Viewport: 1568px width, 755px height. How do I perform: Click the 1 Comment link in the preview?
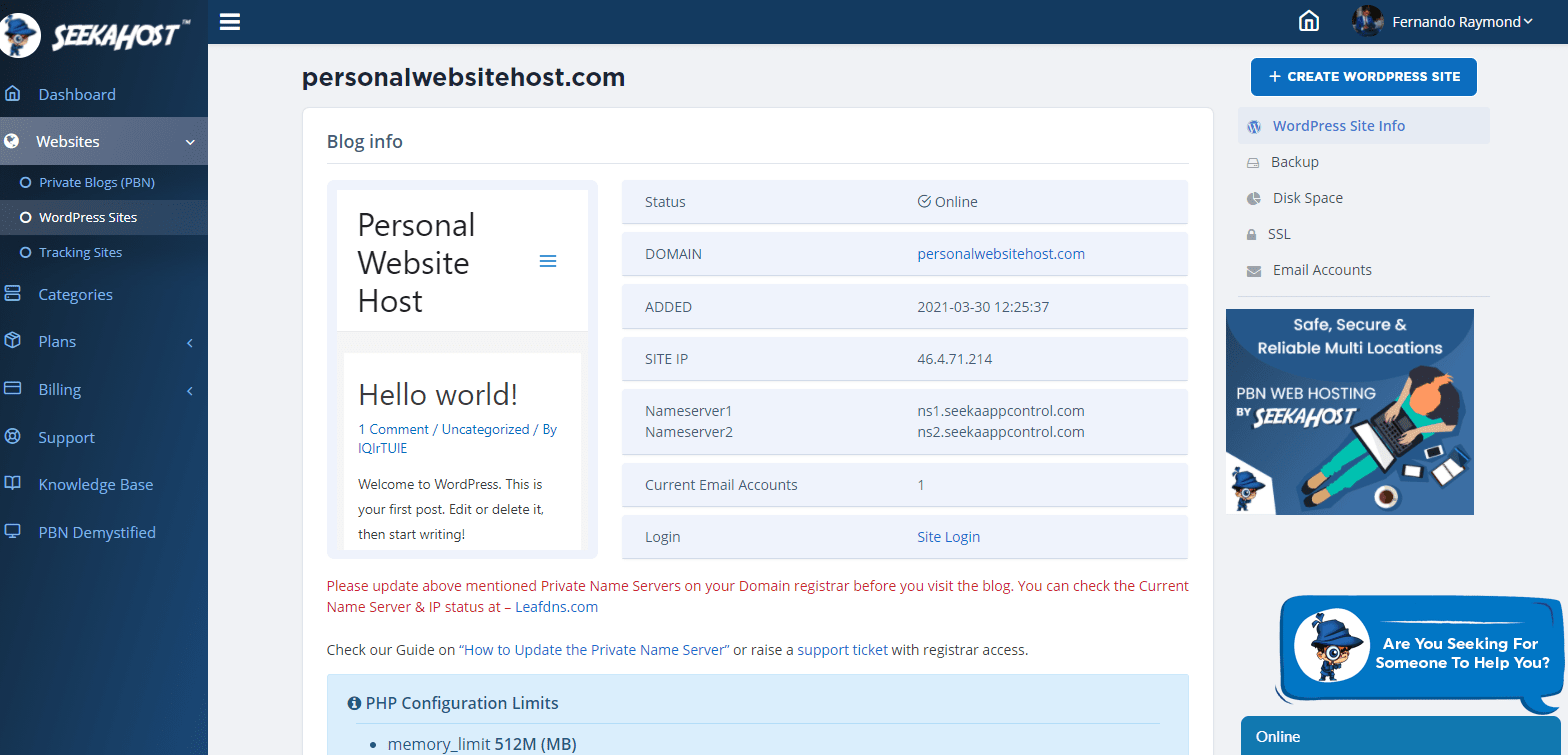(x=393, y=429)
